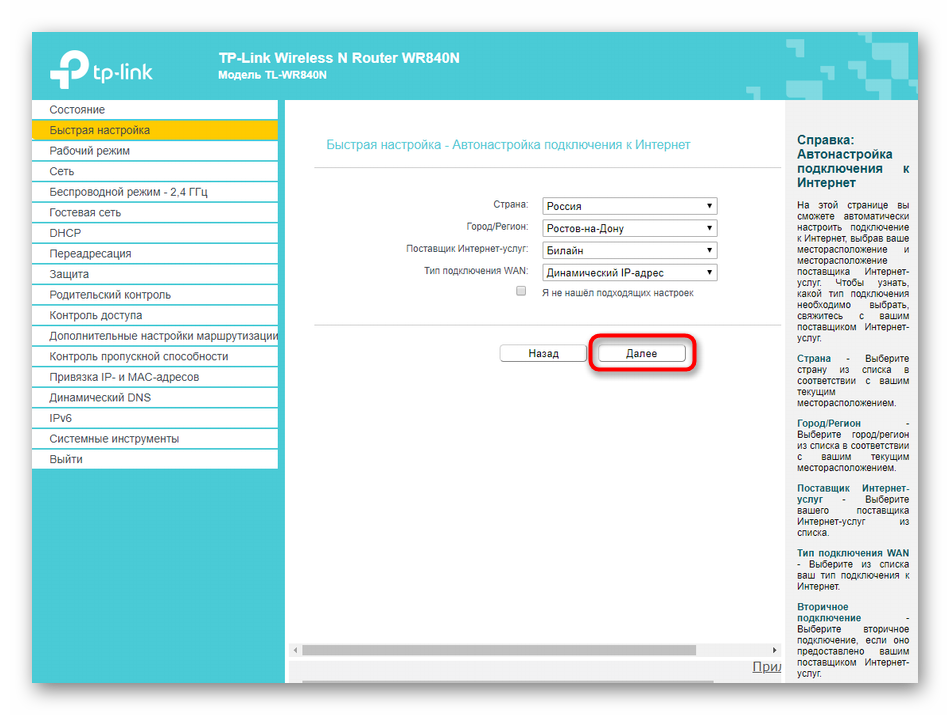
Task: Open the Поставщик Интернет-услуг dropdown
Action: [629, 250]
